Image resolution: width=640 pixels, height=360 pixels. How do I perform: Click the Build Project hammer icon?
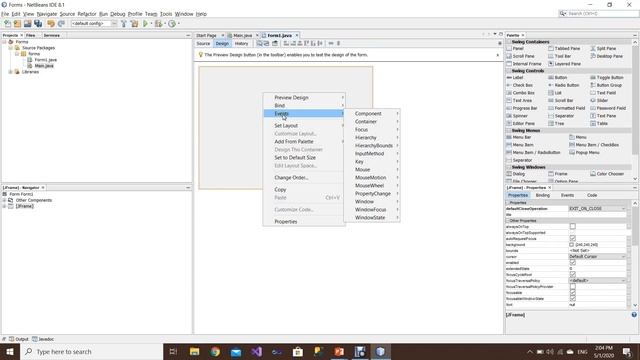click(x=124, y=24)
